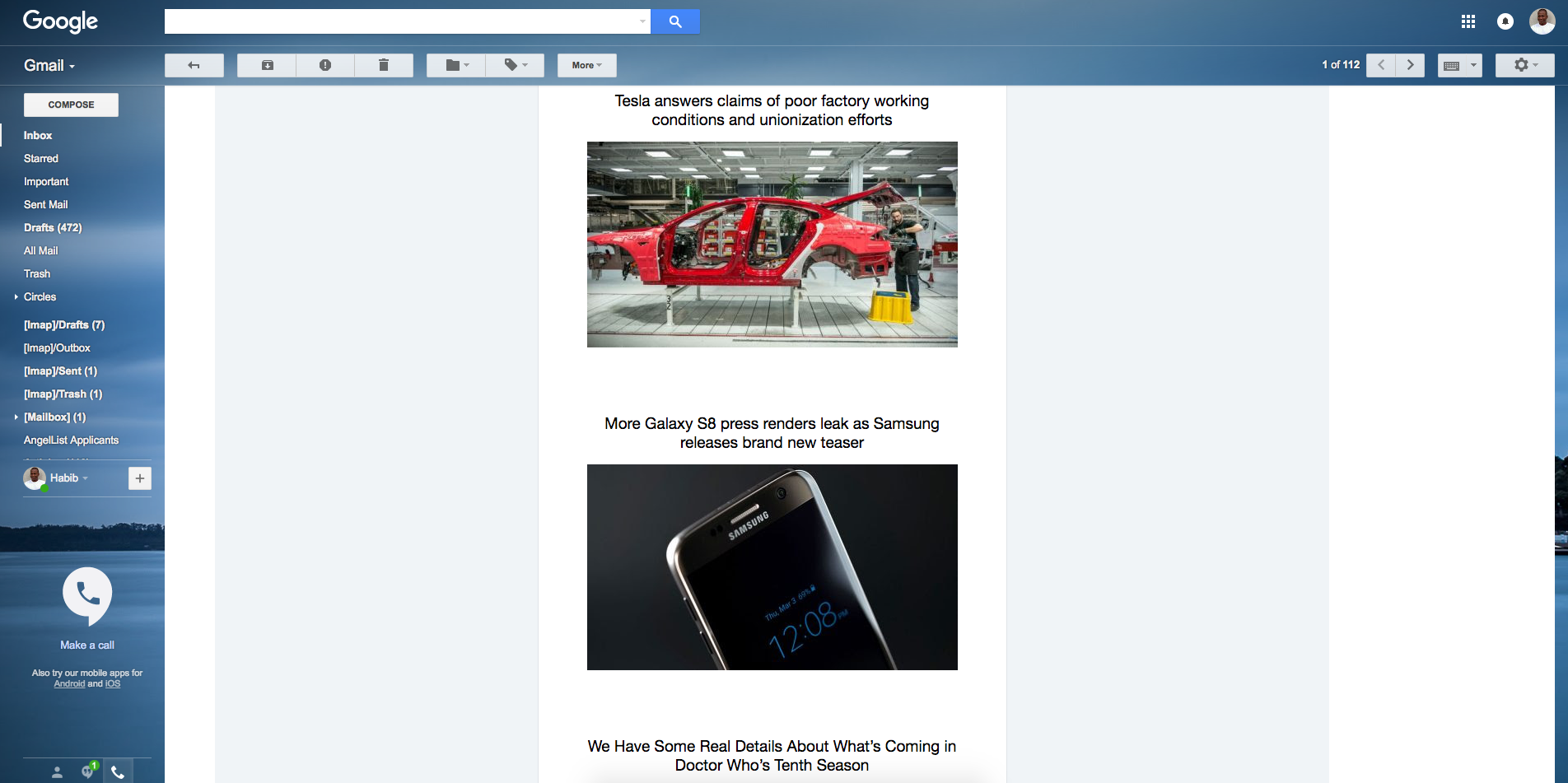The image size is (1568, 783).
Task: Open the Inbox folder
Action: tap(38, 135)
